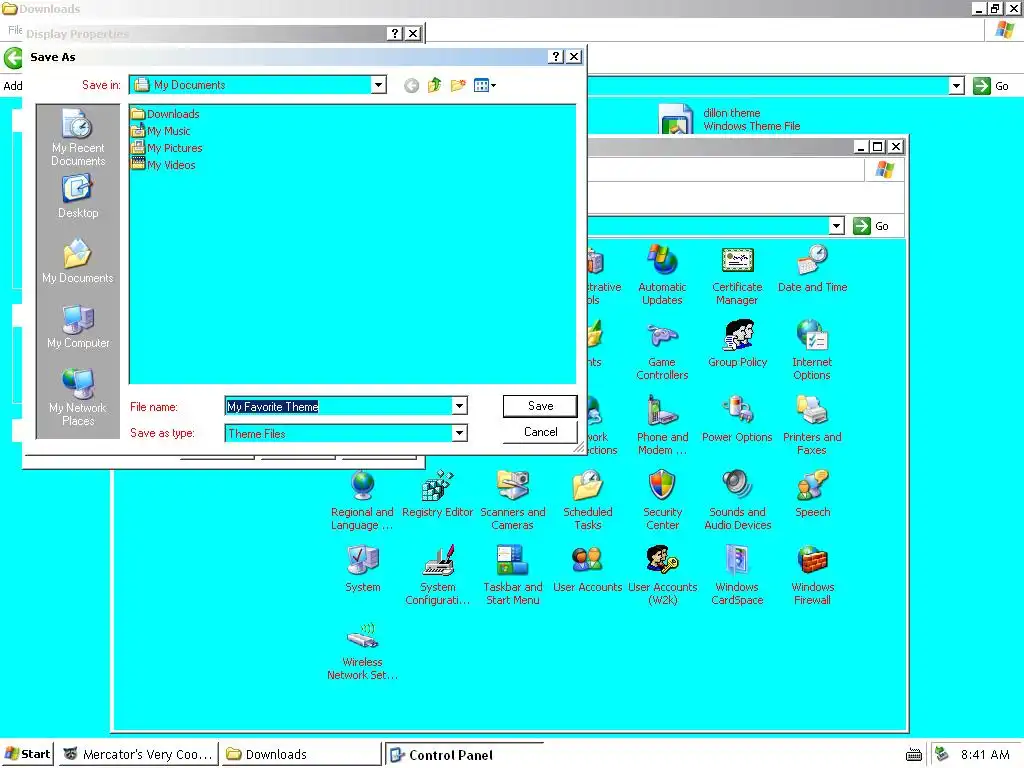Viewport: 1024px width, 768px height.
Task: Select My Music folder
Action: pyautogui.click(x=161, y=131)
